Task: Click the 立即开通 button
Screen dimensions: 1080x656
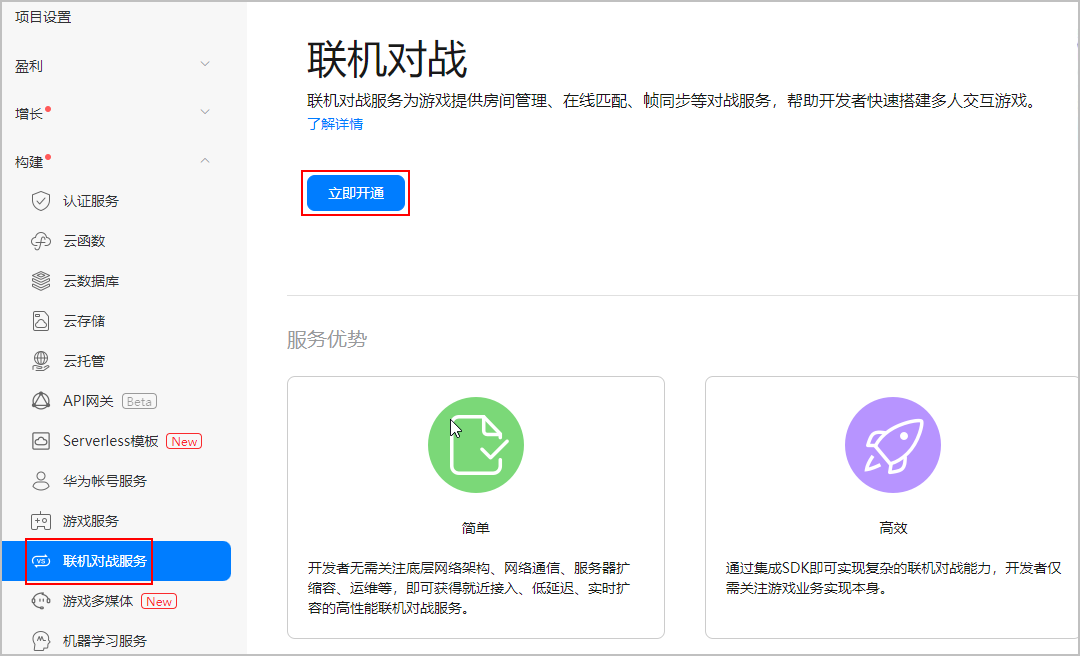Action: pos(355,193)
